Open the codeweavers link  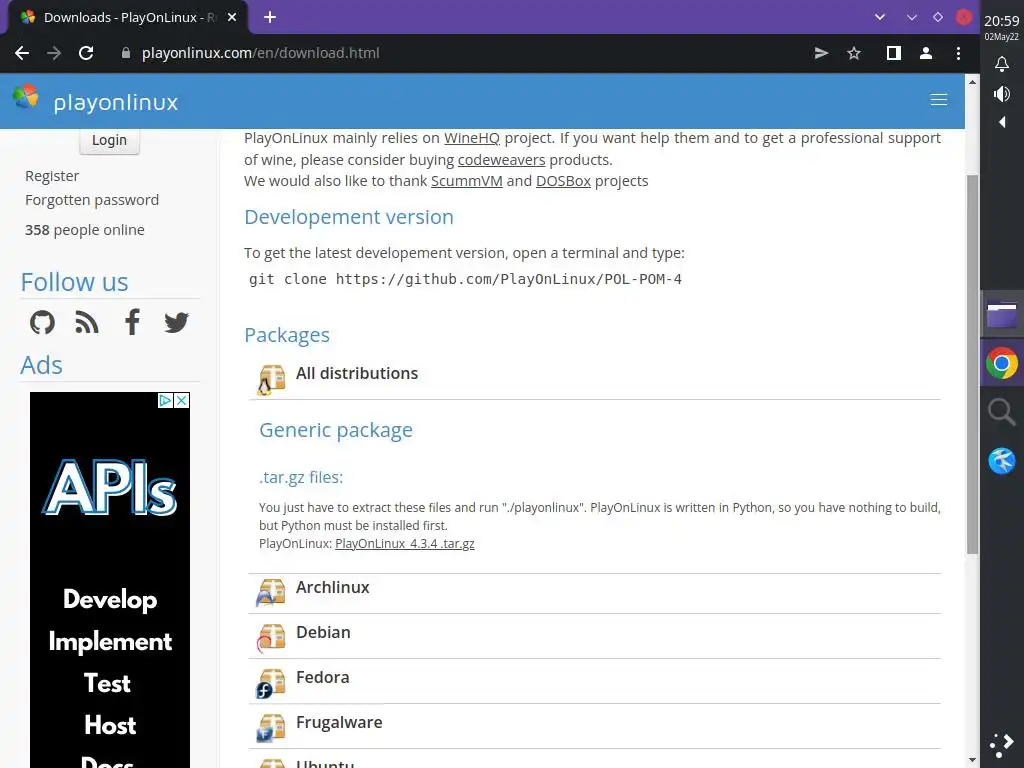(x=502, y=160)
